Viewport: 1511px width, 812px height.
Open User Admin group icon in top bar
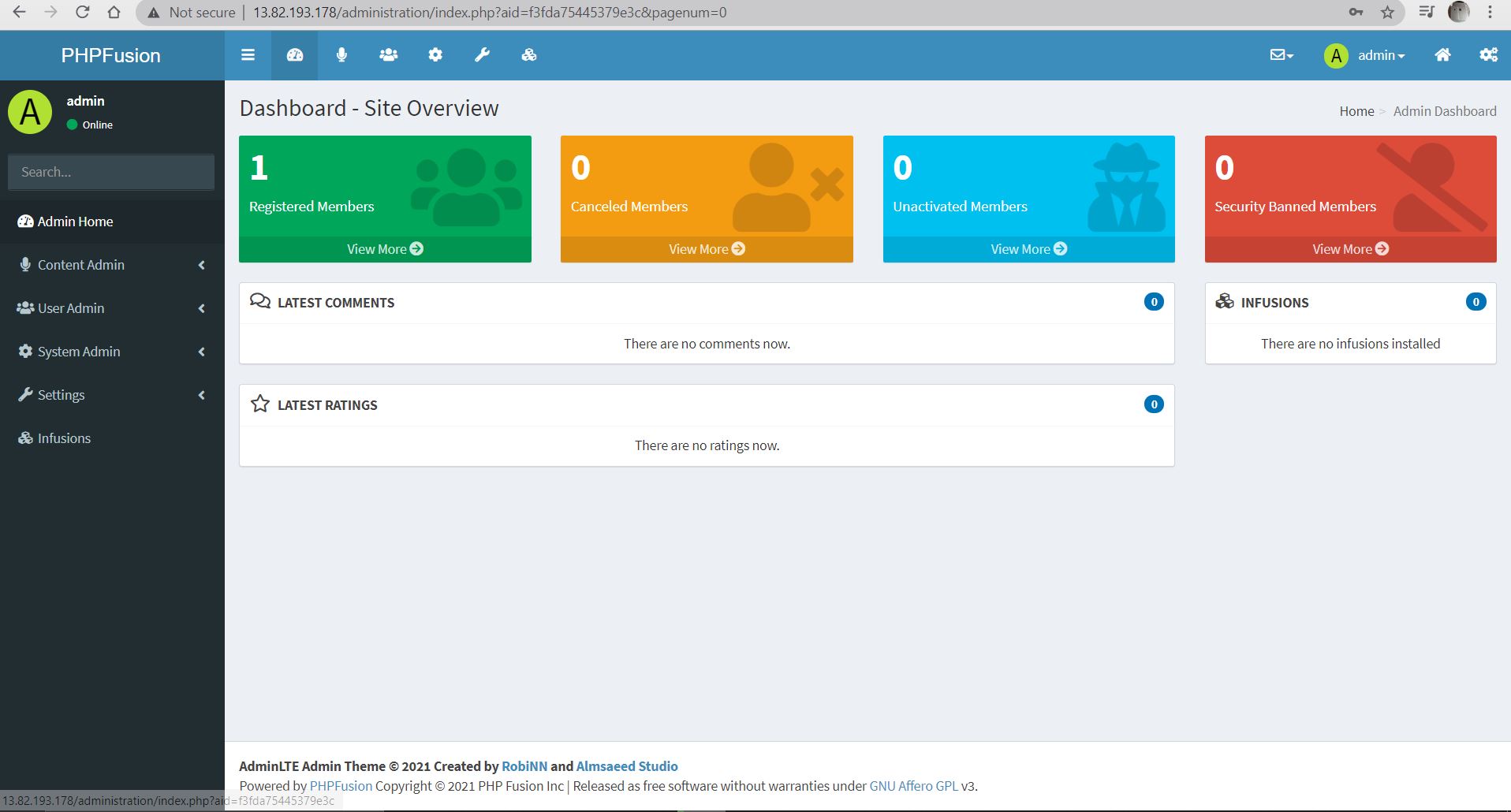coord(388,55)
